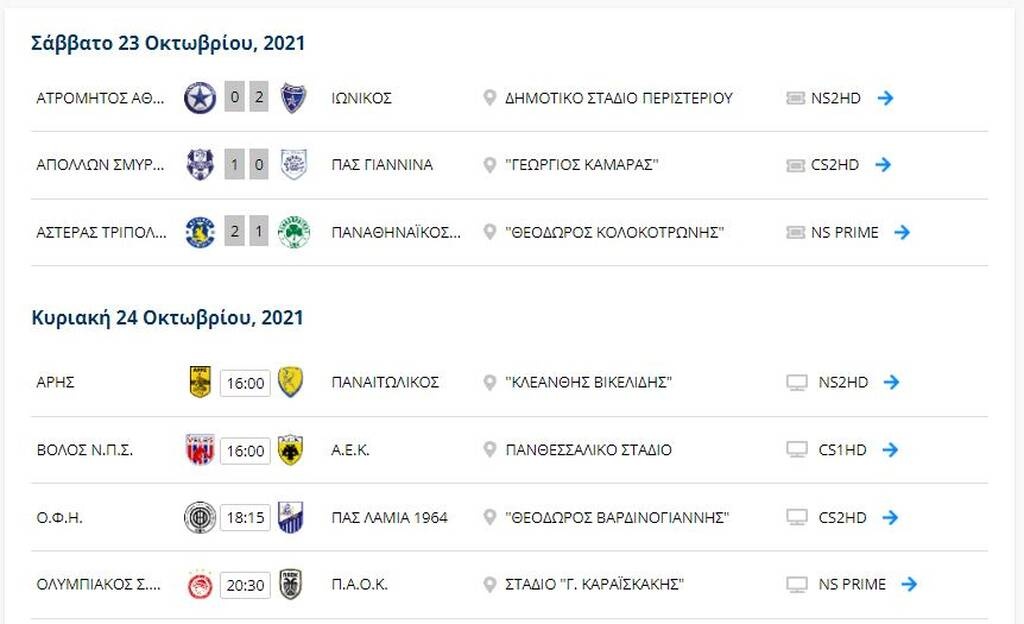The width and height of the screenshot is (1024, 624).
Task: Click the date header Kyriaki 24 Oktovriou
Action: [166, 317]
